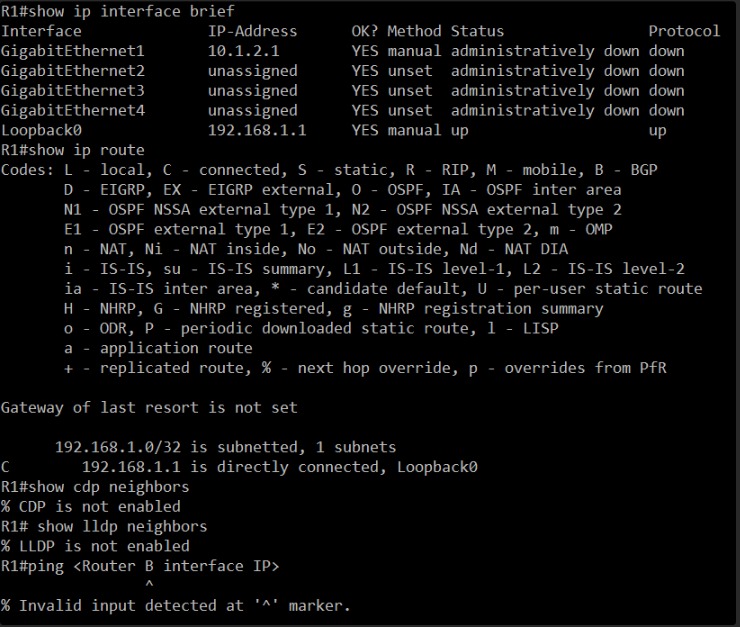The width and height of the screenshot is (740, 627).
Task: Click the 'show ip route' command line
Action: [73, 150]
